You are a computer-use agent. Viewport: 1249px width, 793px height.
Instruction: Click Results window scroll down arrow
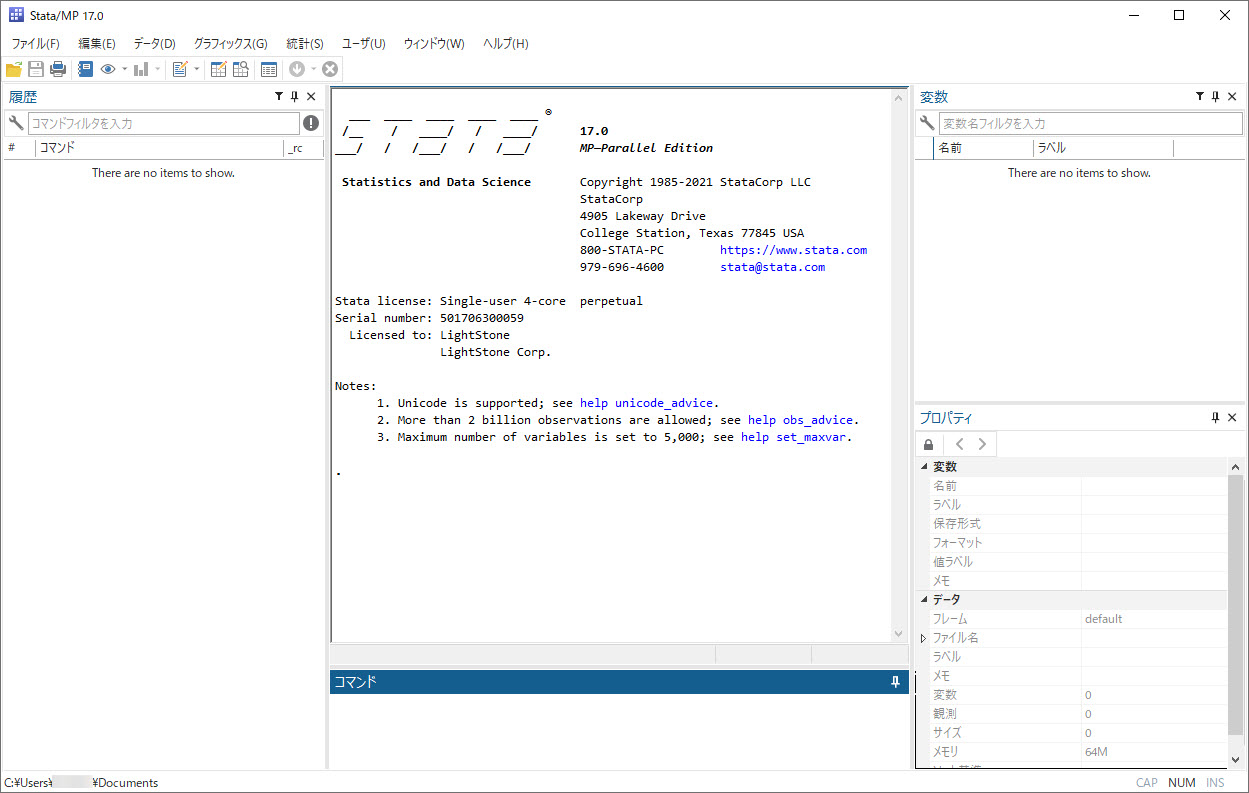pyautogui.click(x=900, y=634)
